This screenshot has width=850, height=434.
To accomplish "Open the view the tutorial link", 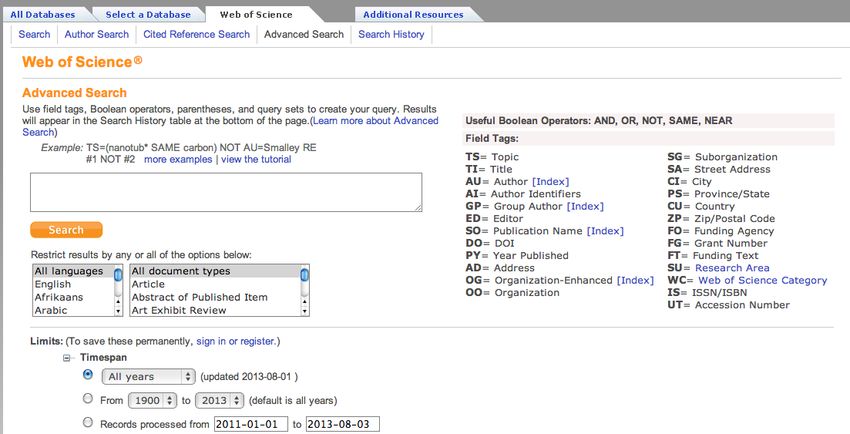I will 256,159.
